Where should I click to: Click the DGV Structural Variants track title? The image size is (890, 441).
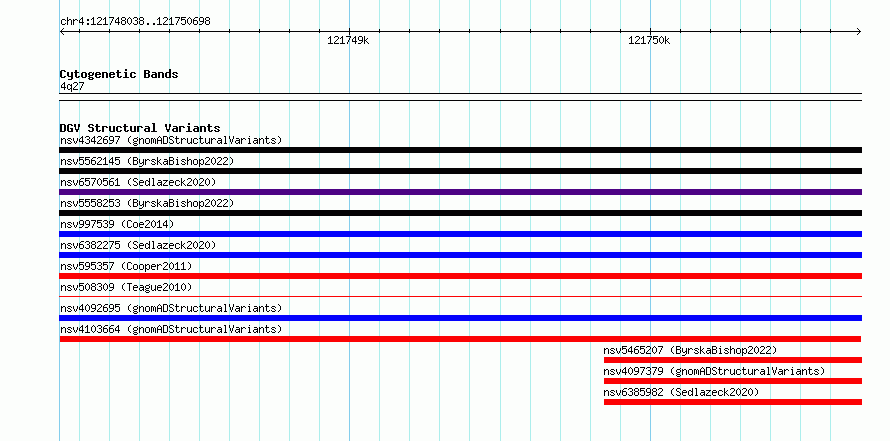coord(140,128)
